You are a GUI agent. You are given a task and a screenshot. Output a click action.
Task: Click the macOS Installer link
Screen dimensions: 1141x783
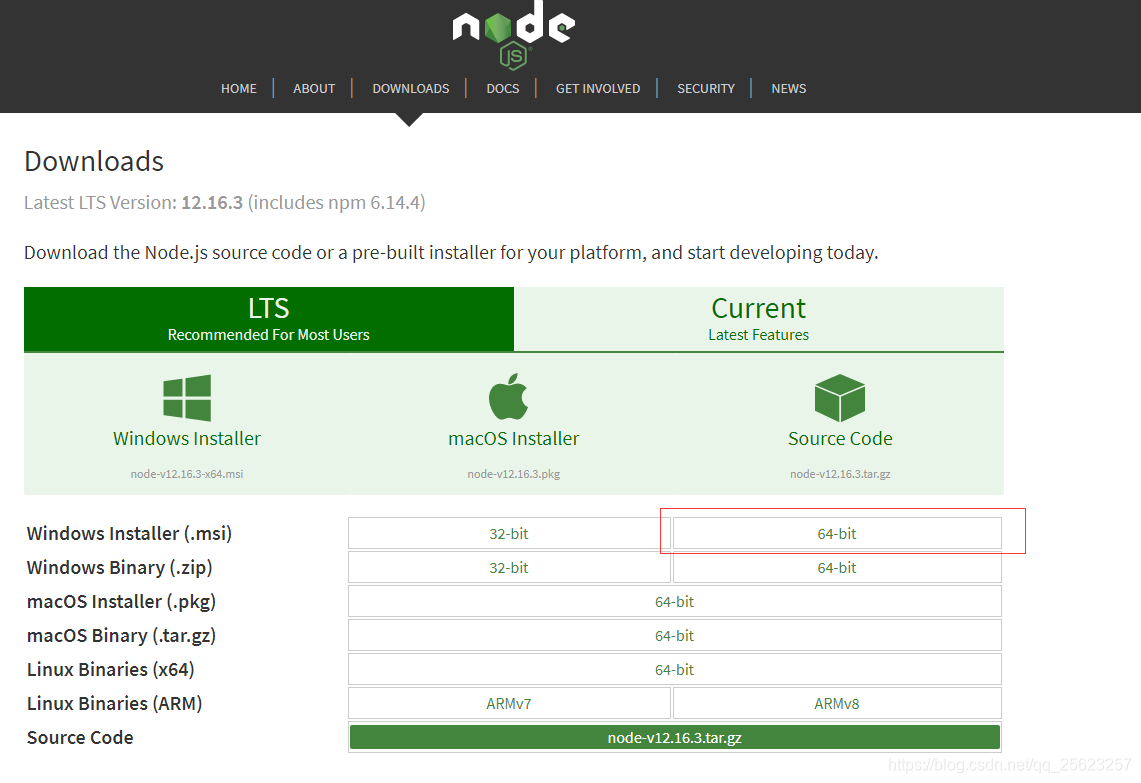pyautogui.click(x=514, y=439)
